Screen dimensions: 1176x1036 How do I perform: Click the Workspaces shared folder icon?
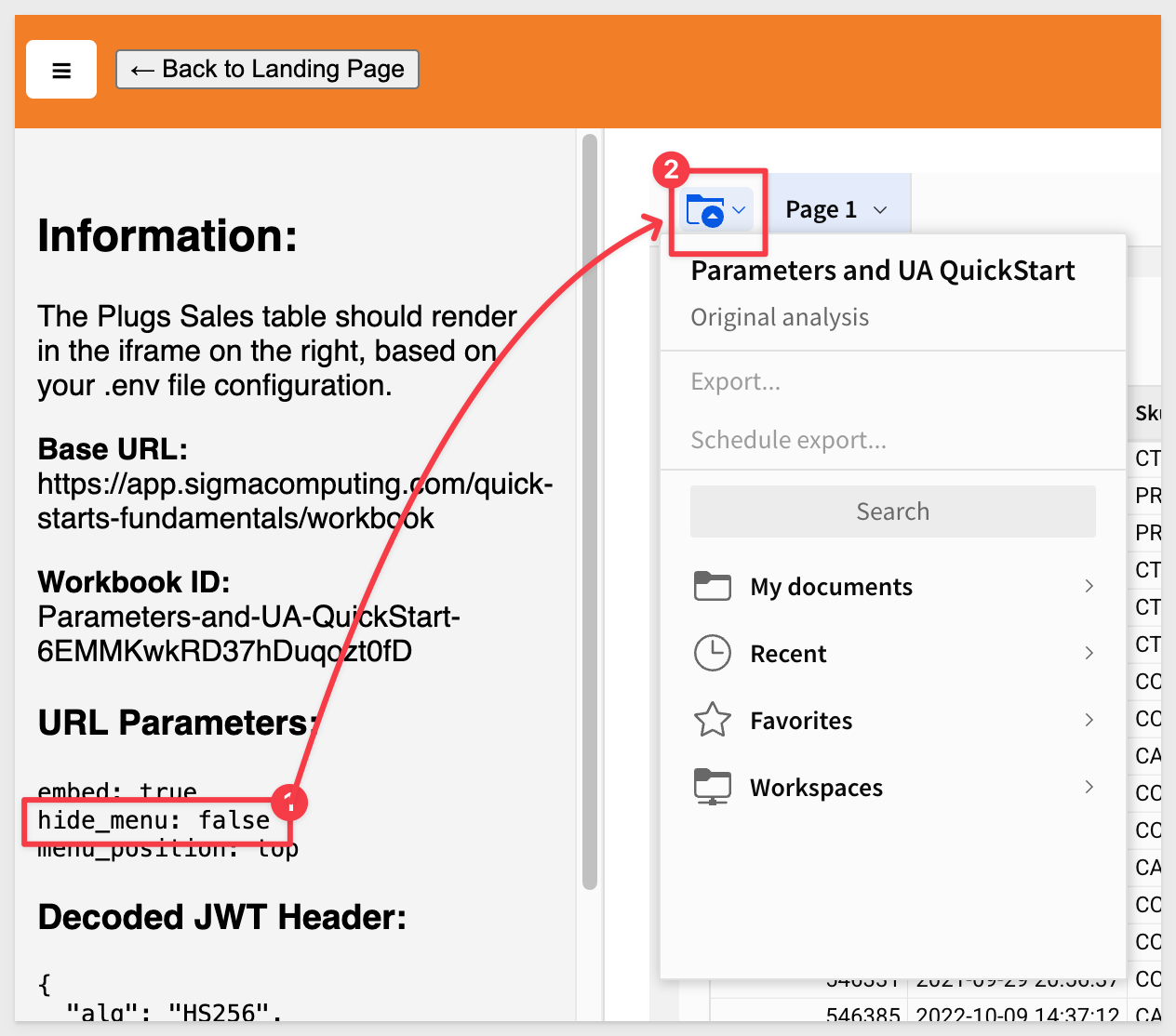pyautogui.click(x=713, y=787)
